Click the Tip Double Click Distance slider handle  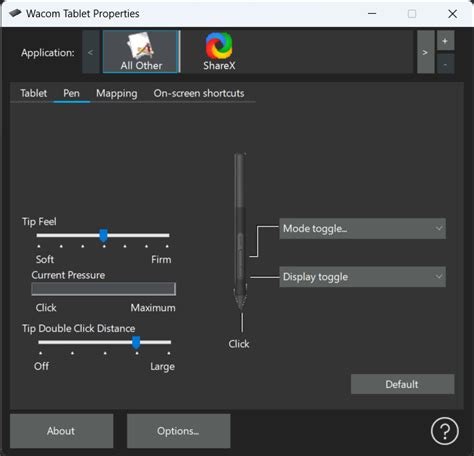tap(136, 342)
